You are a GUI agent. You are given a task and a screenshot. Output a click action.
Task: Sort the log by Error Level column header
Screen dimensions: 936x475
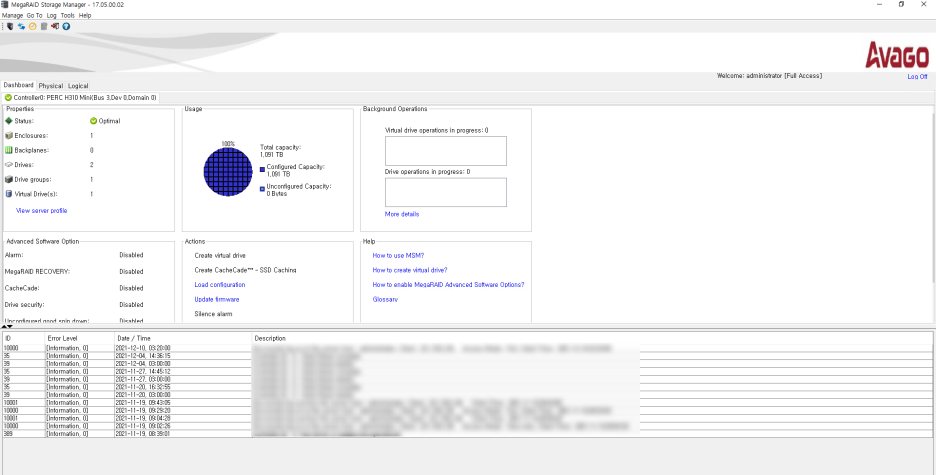pyautogui.click(x=80, y=338)
